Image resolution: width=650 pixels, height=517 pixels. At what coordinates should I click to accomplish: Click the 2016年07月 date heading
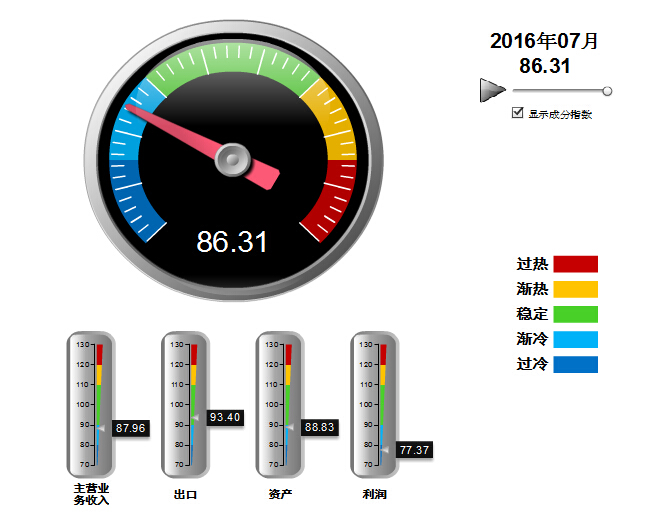pyautogui.click(x=545, y=41)
